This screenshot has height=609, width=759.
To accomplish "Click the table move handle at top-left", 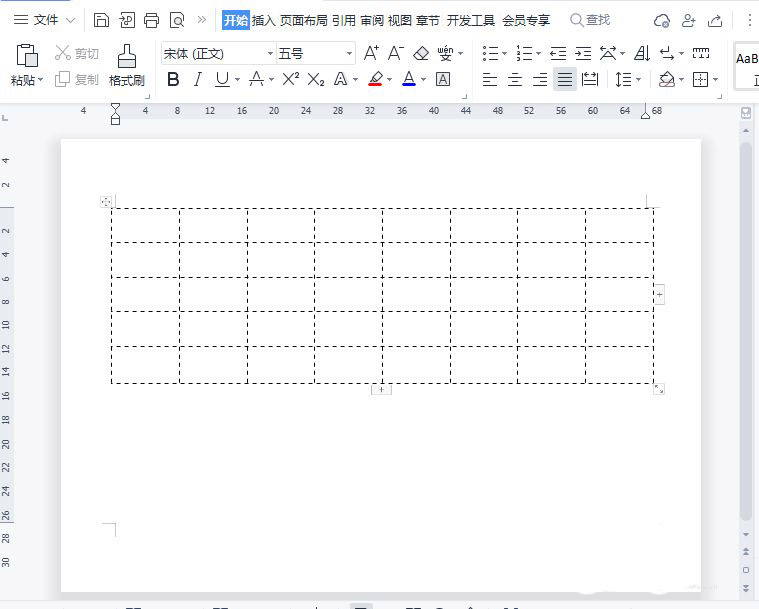I will pos(106,202).
